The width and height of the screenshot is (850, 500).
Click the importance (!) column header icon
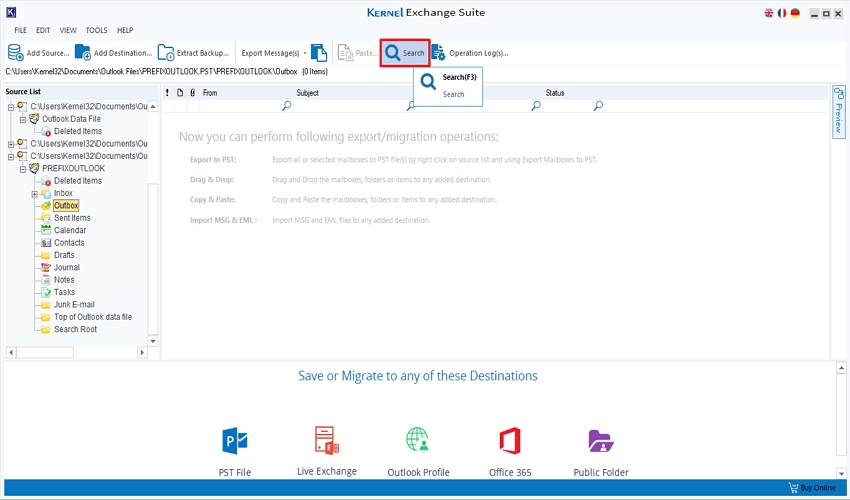[168, 93]
